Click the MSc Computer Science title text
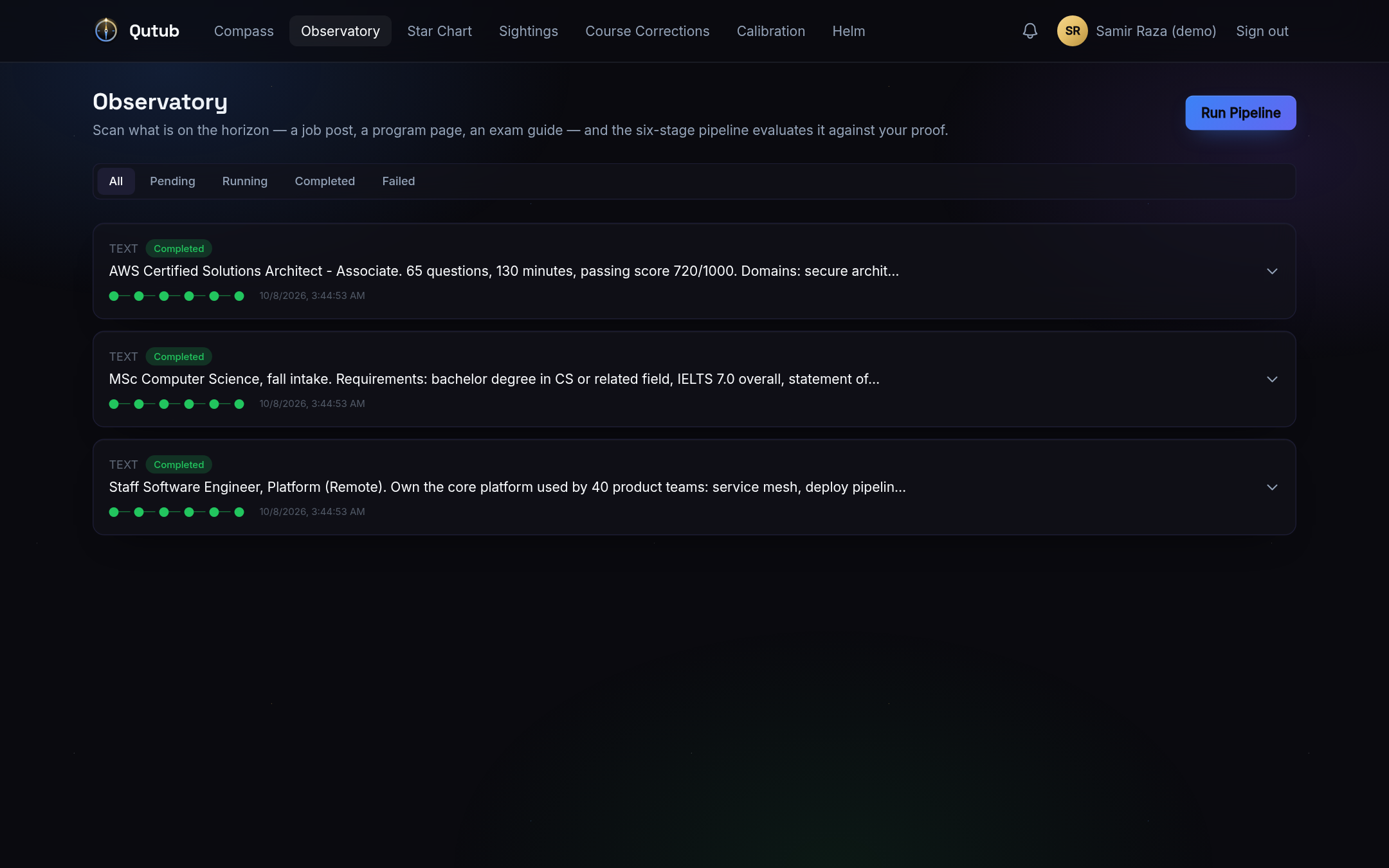The image size is (1389, 868). (494, 379)
